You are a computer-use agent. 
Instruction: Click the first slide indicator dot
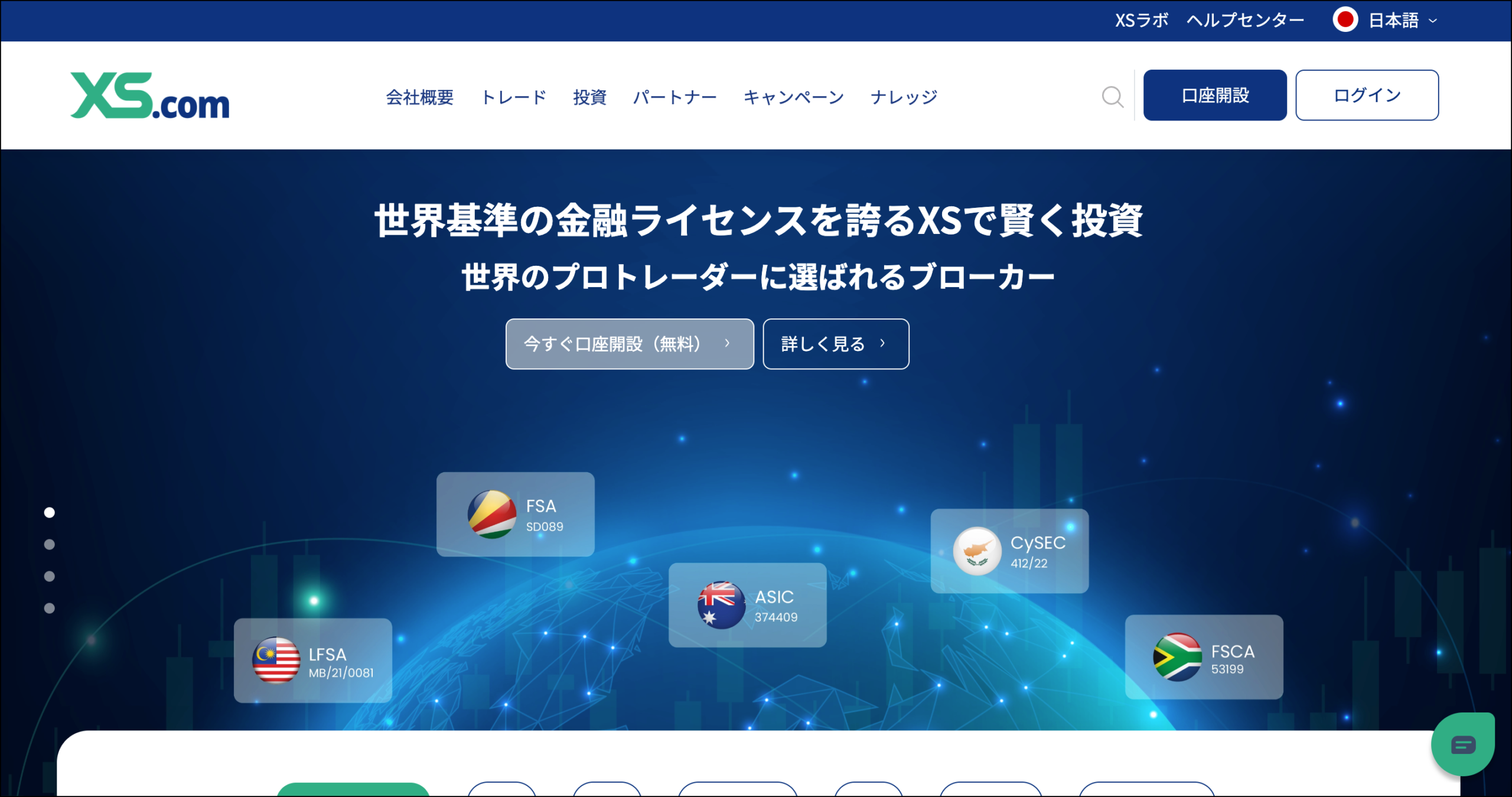click(48, 513)
